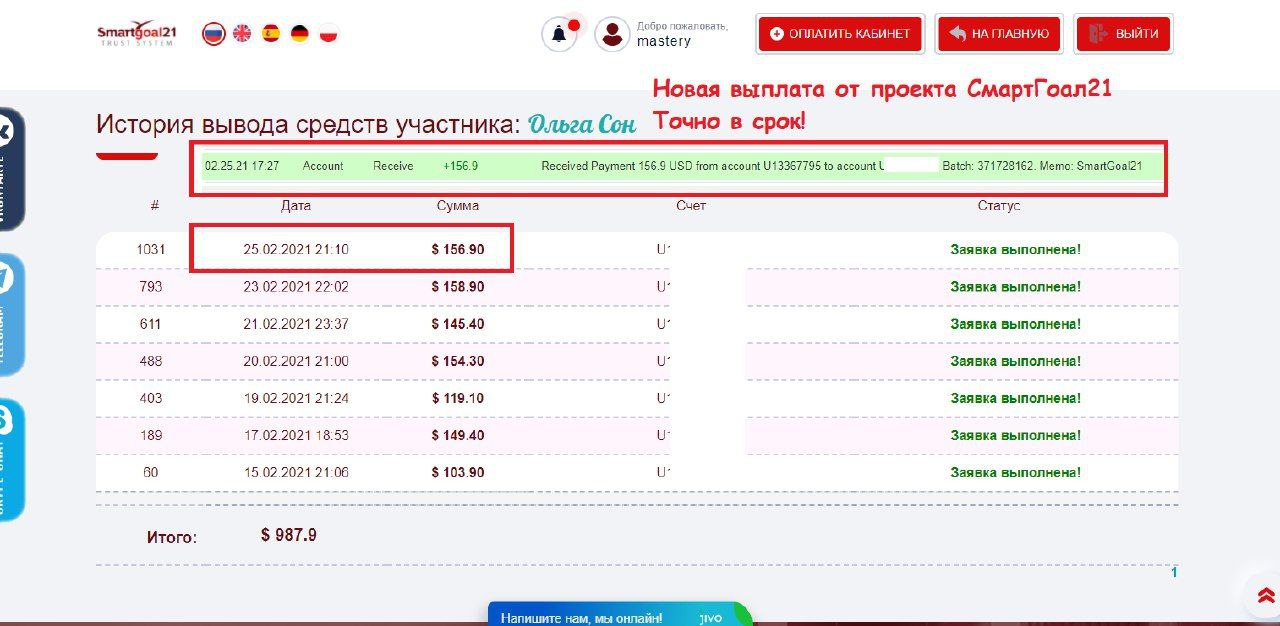Select the amount $ 149.40

point(458,435)
